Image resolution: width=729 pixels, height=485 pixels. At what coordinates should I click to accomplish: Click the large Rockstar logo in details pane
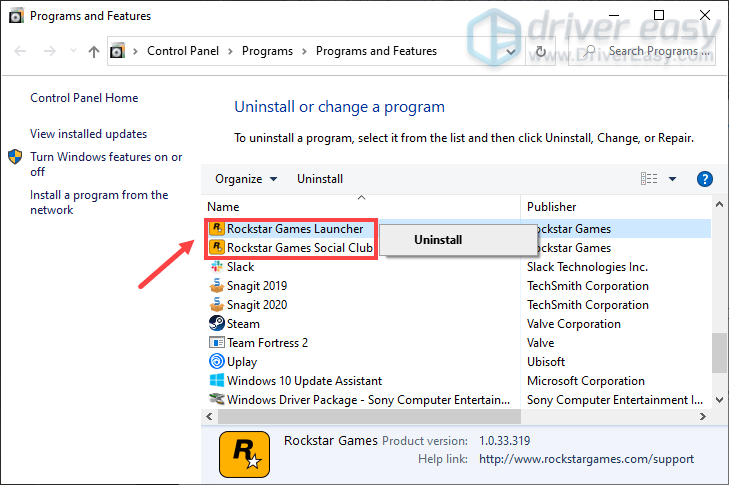[x=245, y=454]
